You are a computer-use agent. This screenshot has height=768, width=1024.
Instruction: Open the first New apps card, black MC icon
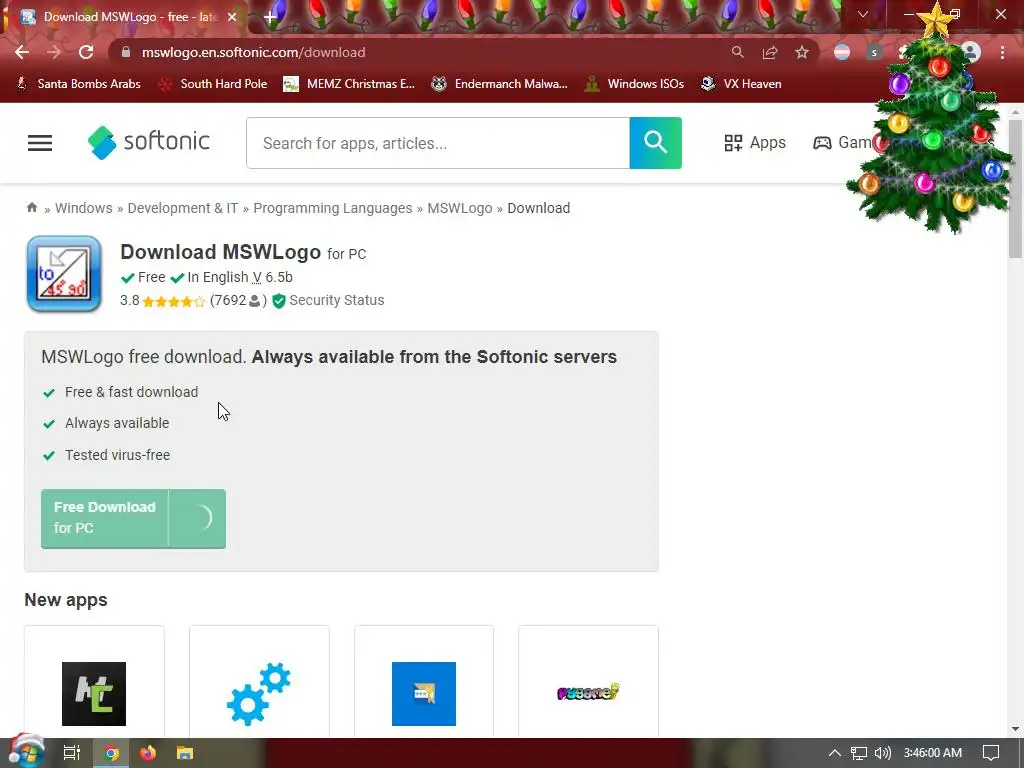(94, 682)
